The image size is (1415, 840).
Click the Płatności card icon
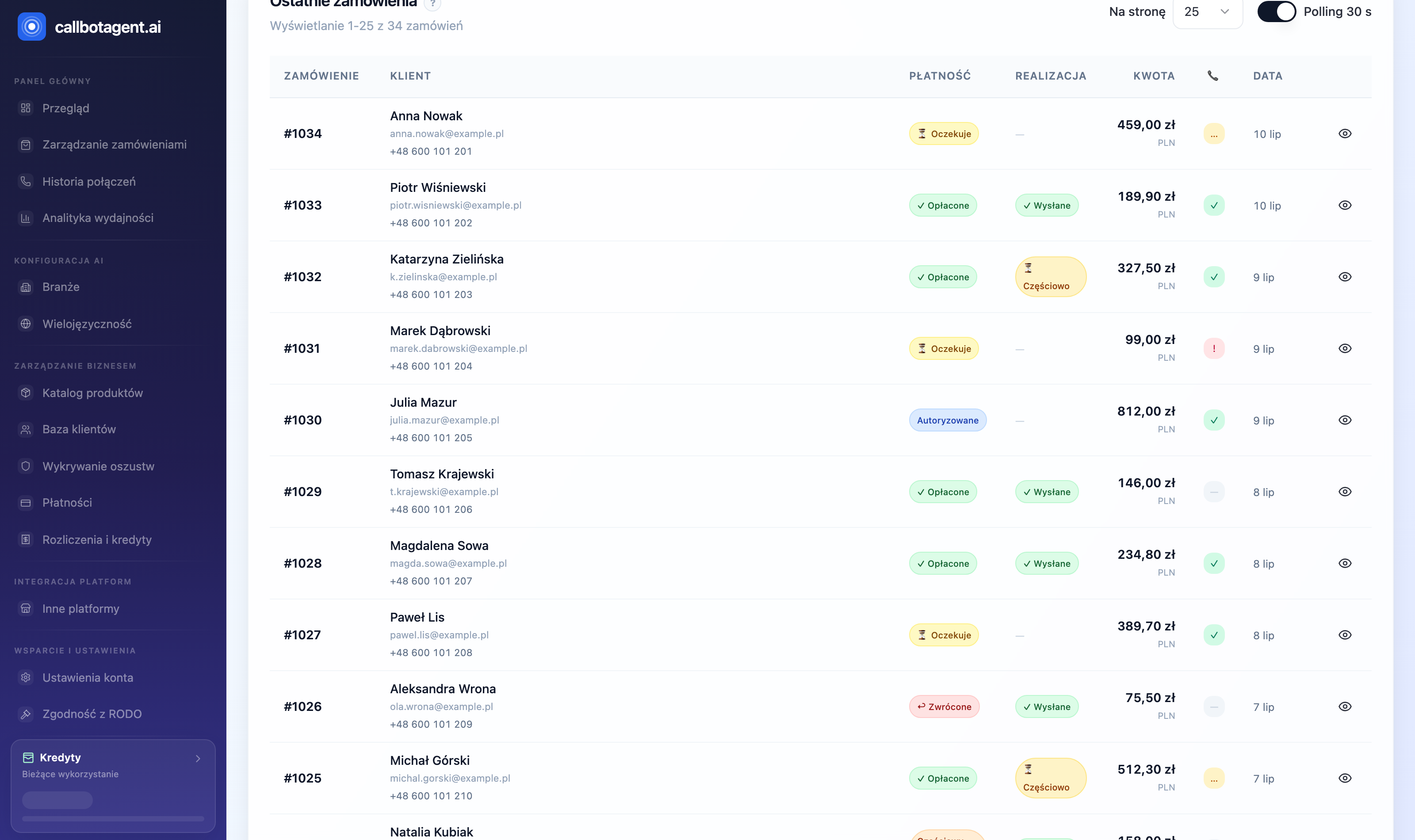[26, 503]
